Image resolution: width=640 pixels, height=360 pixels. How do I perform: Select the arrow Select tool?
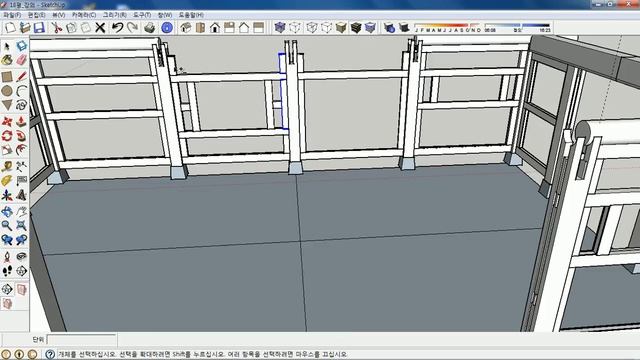click(x=7, y=46)
